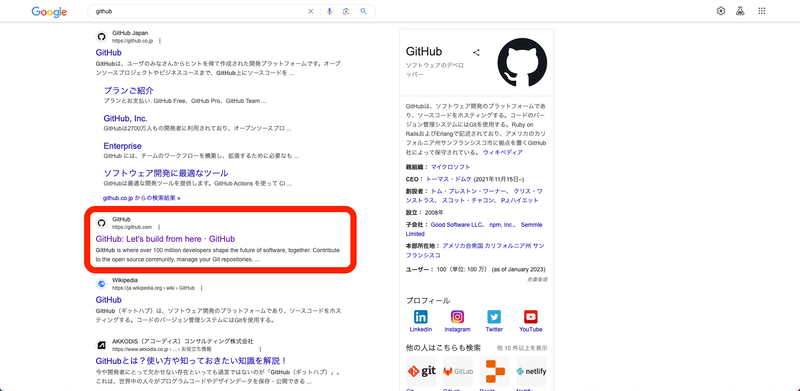Open the netlify related search thumbnail
This screenshot has width=800, height=391.
coord(531,372)
